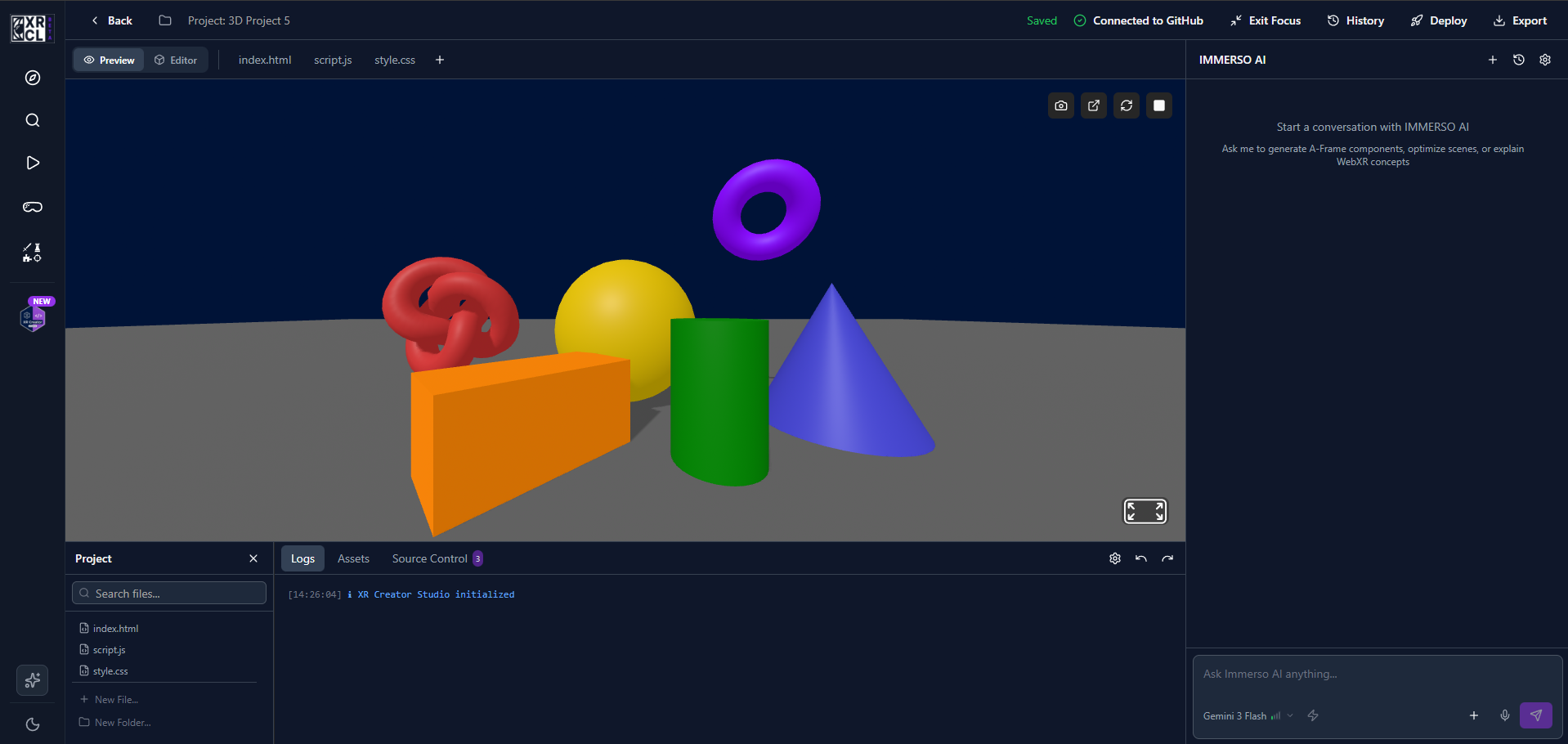Switch to Editor view mode
The height and width of the screenshot is (744, 1568).
click(176, 60)
